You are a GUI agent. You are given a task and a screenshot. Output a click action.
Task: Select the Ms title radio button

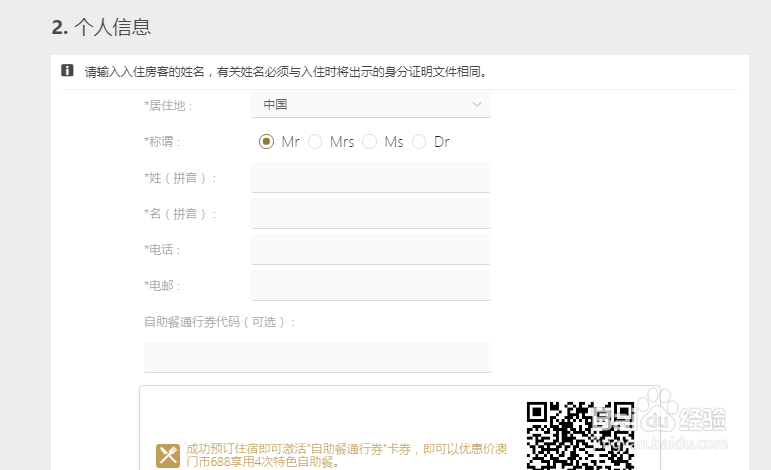369,142
